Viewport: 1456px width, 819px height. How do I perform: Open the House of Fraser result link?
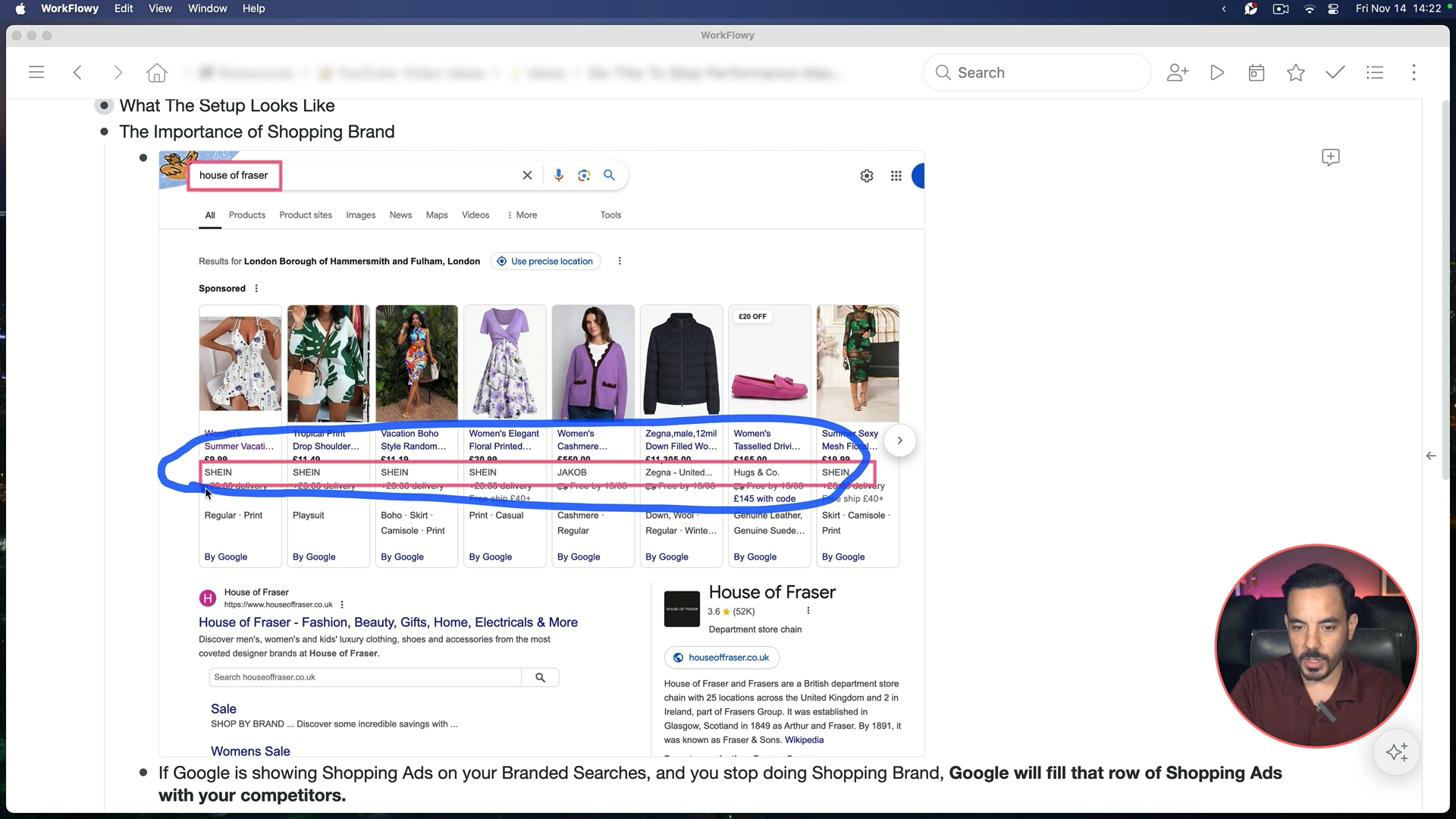(x=388, y=622)
